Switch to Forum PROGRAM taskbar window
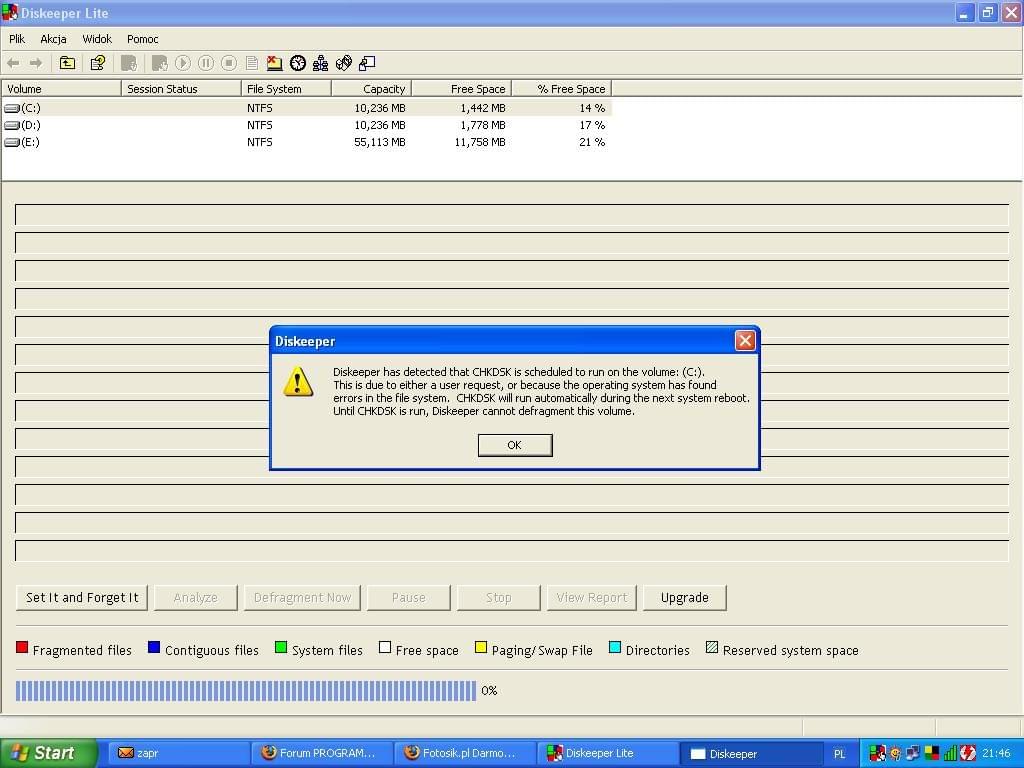Screen dimensions: 1024x768 point(322,754)
